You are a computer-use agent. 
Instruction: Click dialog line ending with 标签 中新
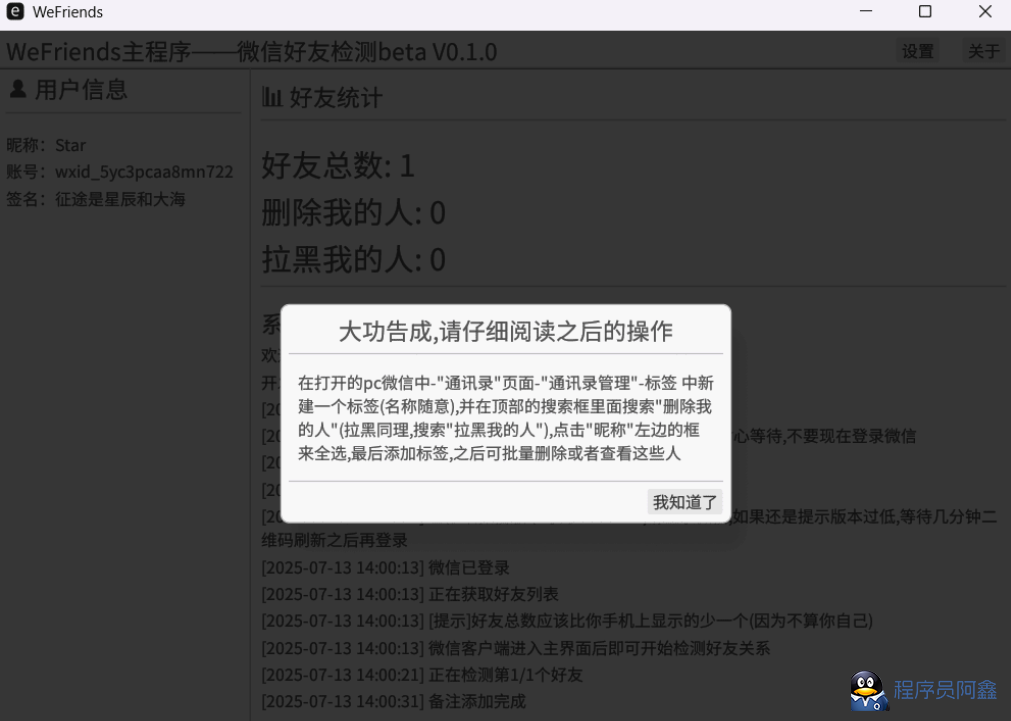tap(506, 383)
